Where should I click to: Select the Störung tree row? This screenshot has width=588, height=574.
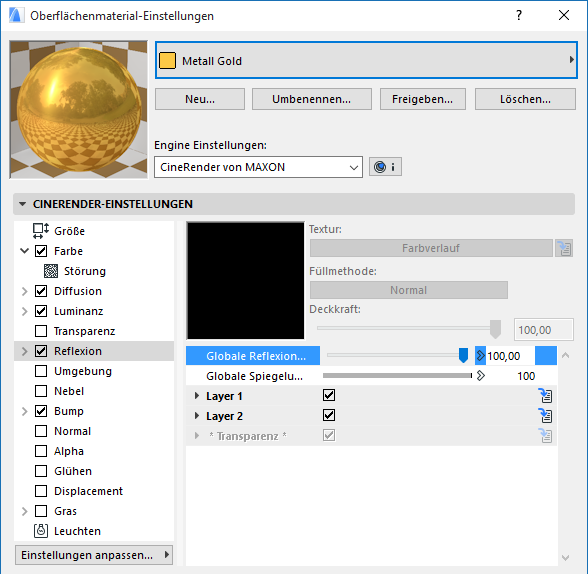(94, 271)
